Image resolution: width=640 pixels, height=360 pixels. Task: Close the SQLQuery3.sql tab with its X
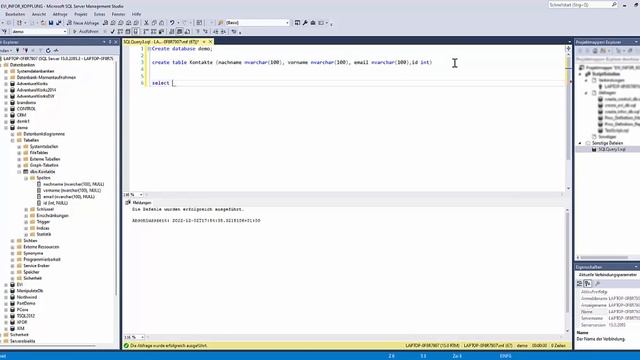(x=211, y=42)
